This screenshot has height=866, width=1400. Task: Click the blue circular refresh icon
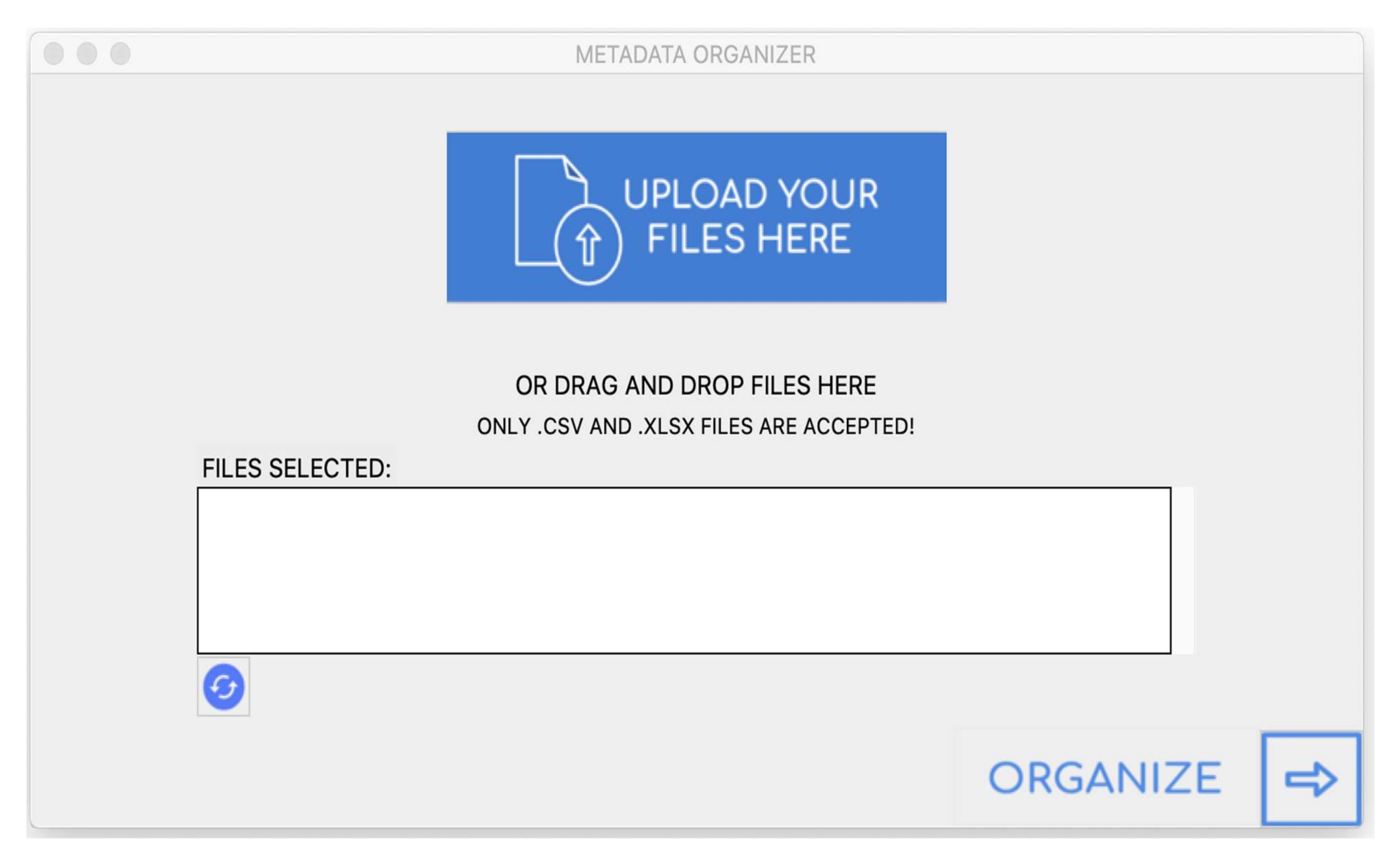(x=223, y=686)
